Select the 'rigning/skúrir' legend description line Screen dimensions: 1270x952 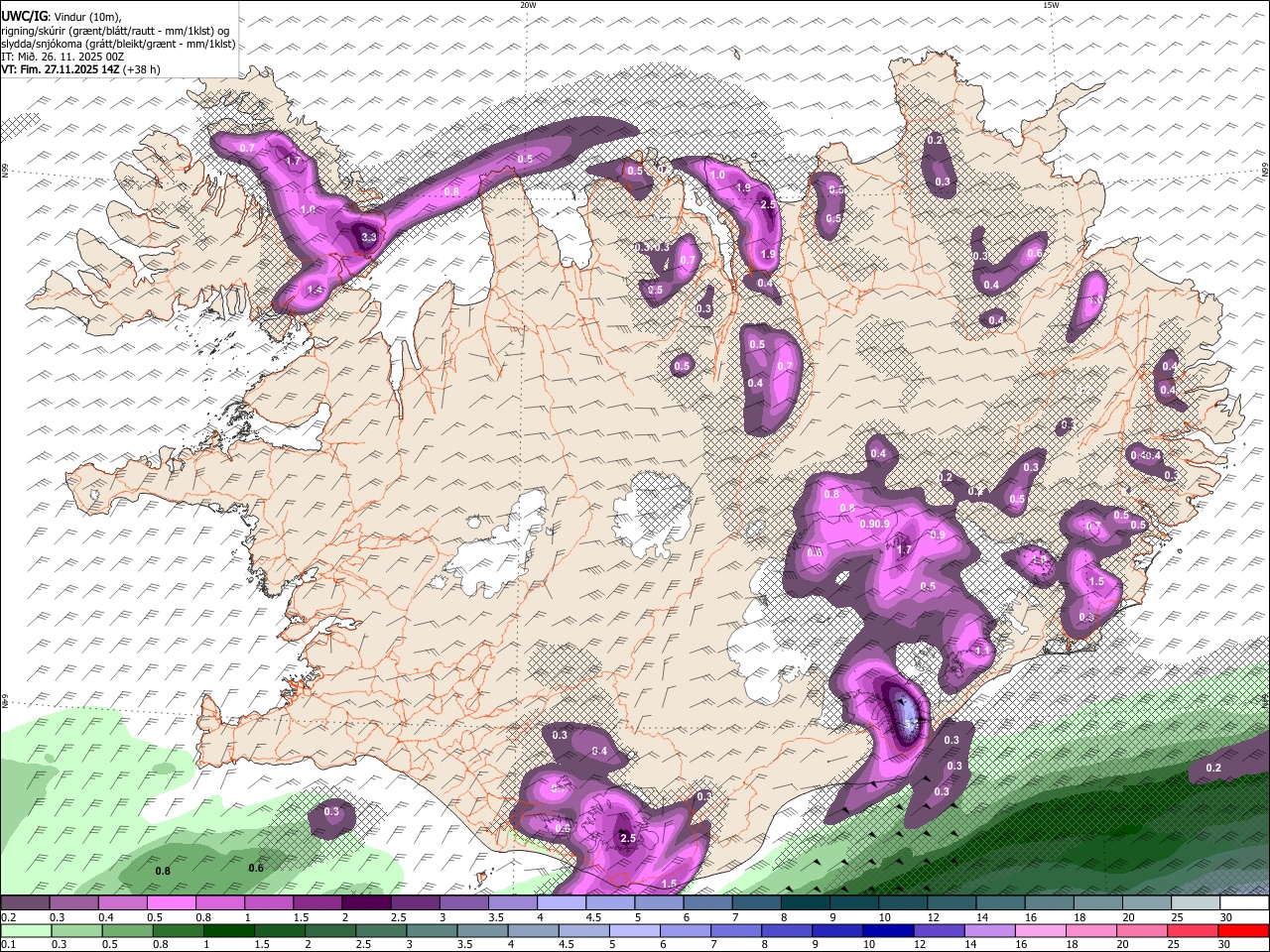(115, 31)
